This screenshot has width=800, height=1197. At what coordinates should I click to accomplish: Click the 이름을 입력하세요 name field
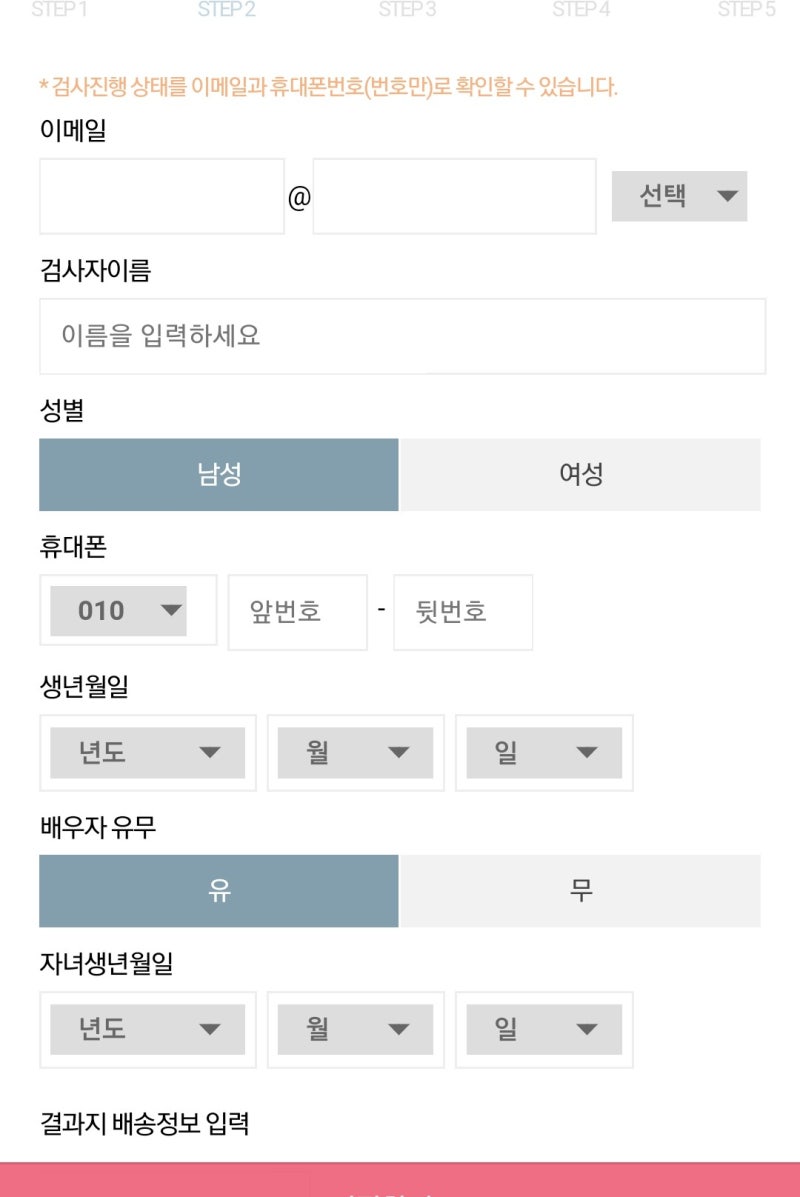(x=402, y=336)
